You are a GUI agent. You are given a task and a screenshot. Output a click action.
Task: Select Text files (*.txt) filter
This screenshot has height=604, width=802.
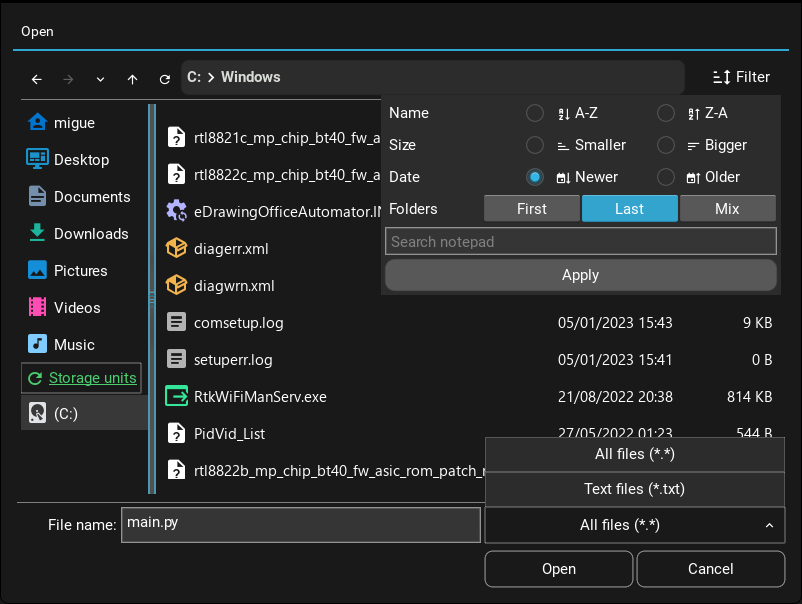click(634, 489)
